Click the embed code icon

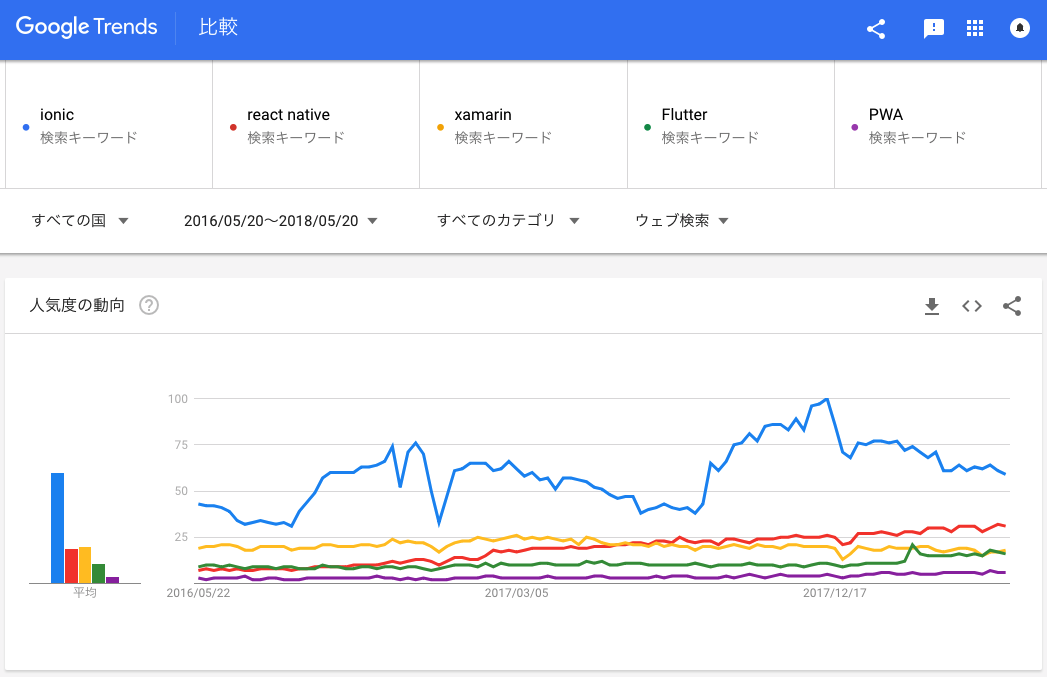(972, 306)
